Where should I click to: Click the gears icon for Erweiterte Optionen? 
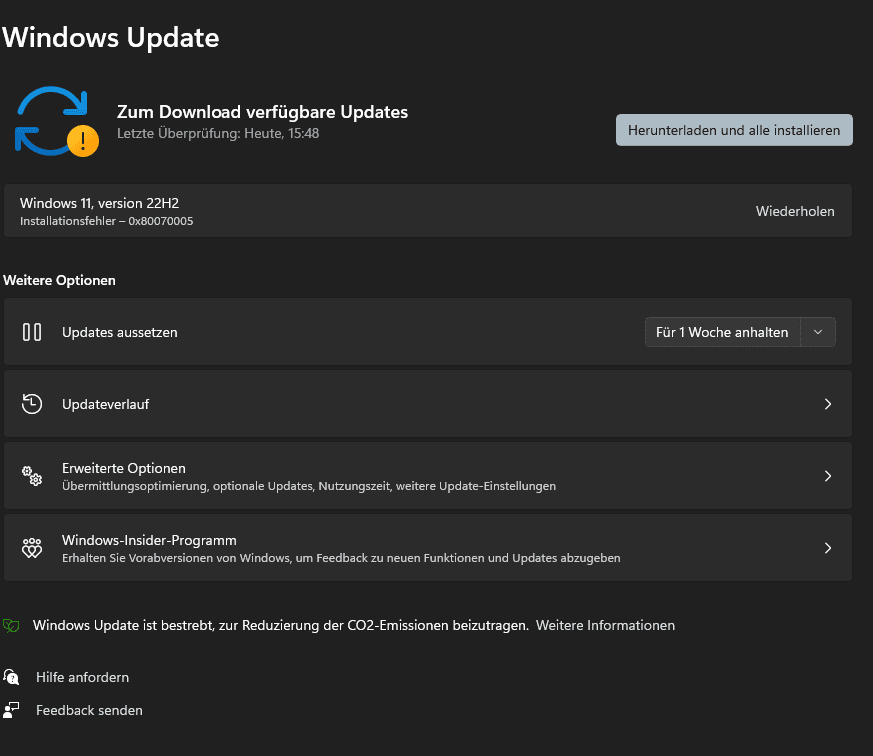pyautogui.click(x=32, y=476)
